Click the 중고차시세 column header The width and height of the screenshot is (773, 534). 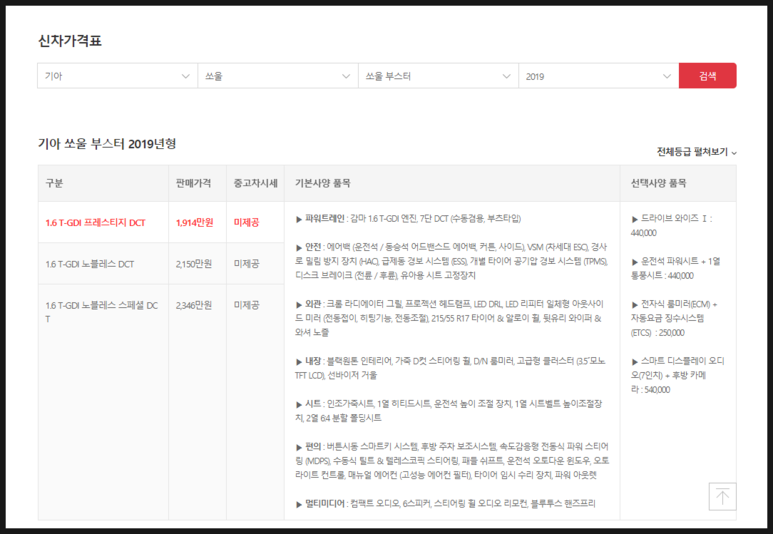point(255,183)
